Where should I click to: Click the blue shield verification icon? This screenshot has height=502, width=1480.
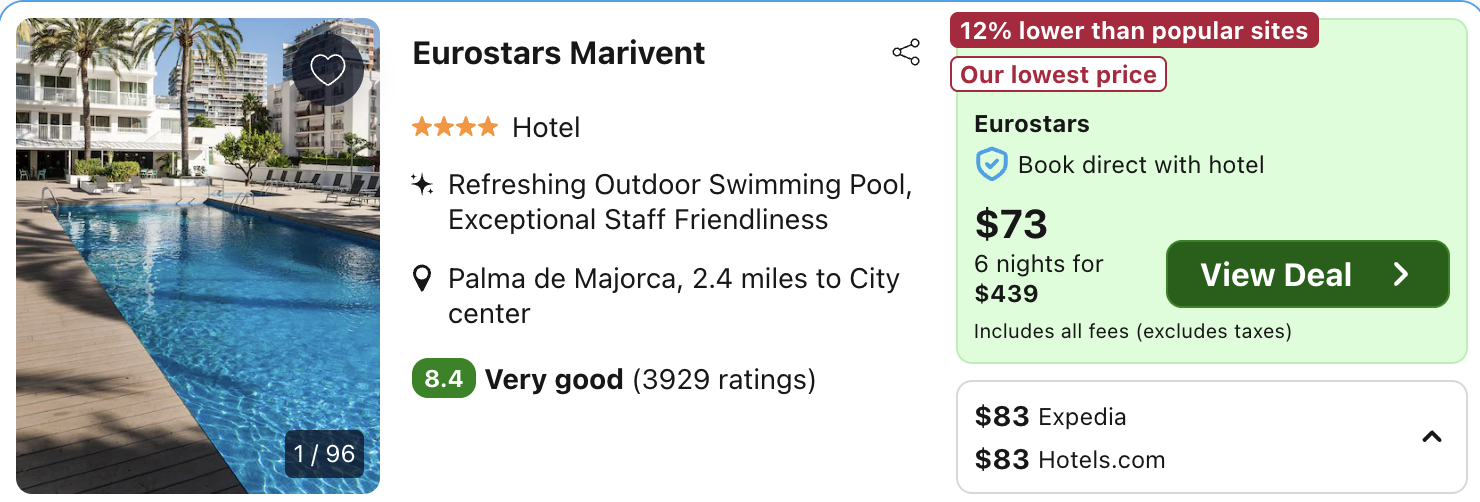click(991, 165)
